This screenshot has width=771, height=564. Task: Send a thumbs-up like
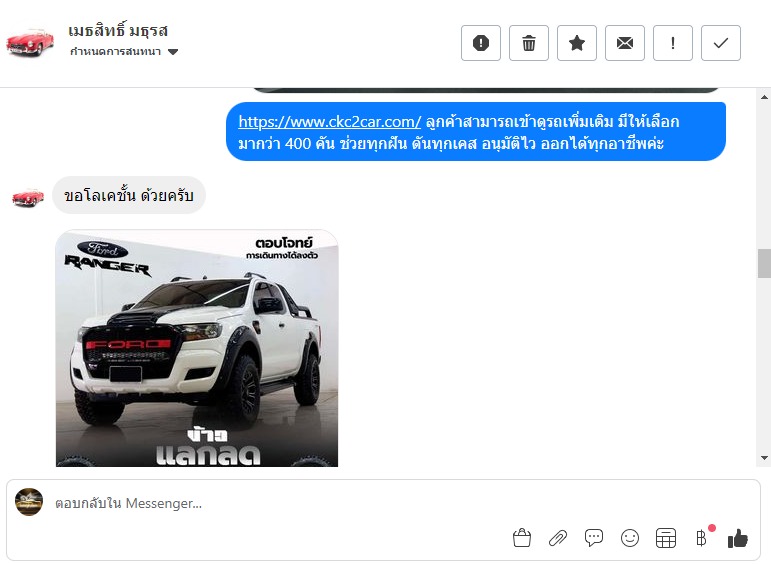738,538
